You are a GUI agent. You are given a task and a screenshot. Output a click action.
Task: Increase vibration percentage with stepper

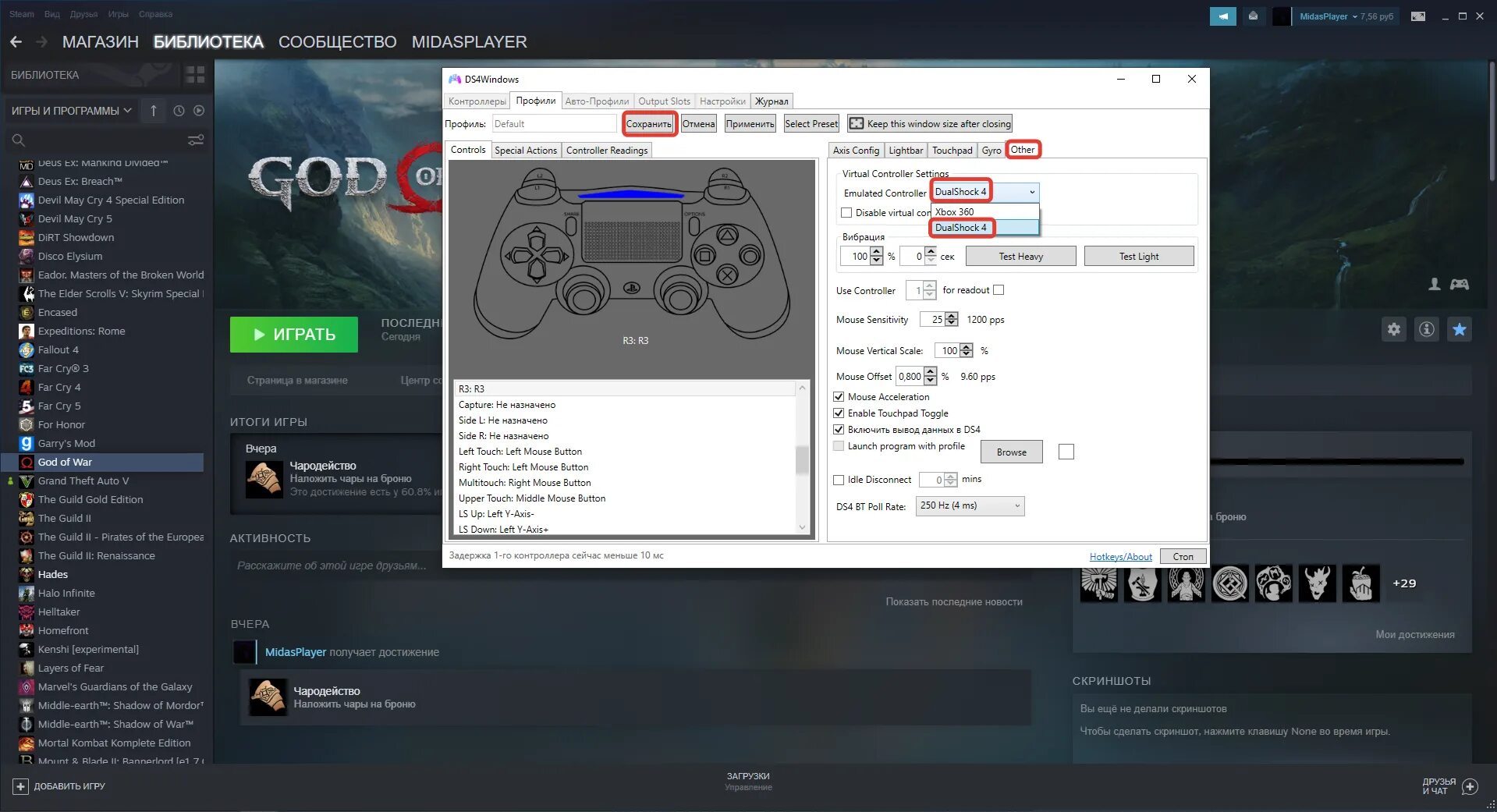click(x=877, y=252)
